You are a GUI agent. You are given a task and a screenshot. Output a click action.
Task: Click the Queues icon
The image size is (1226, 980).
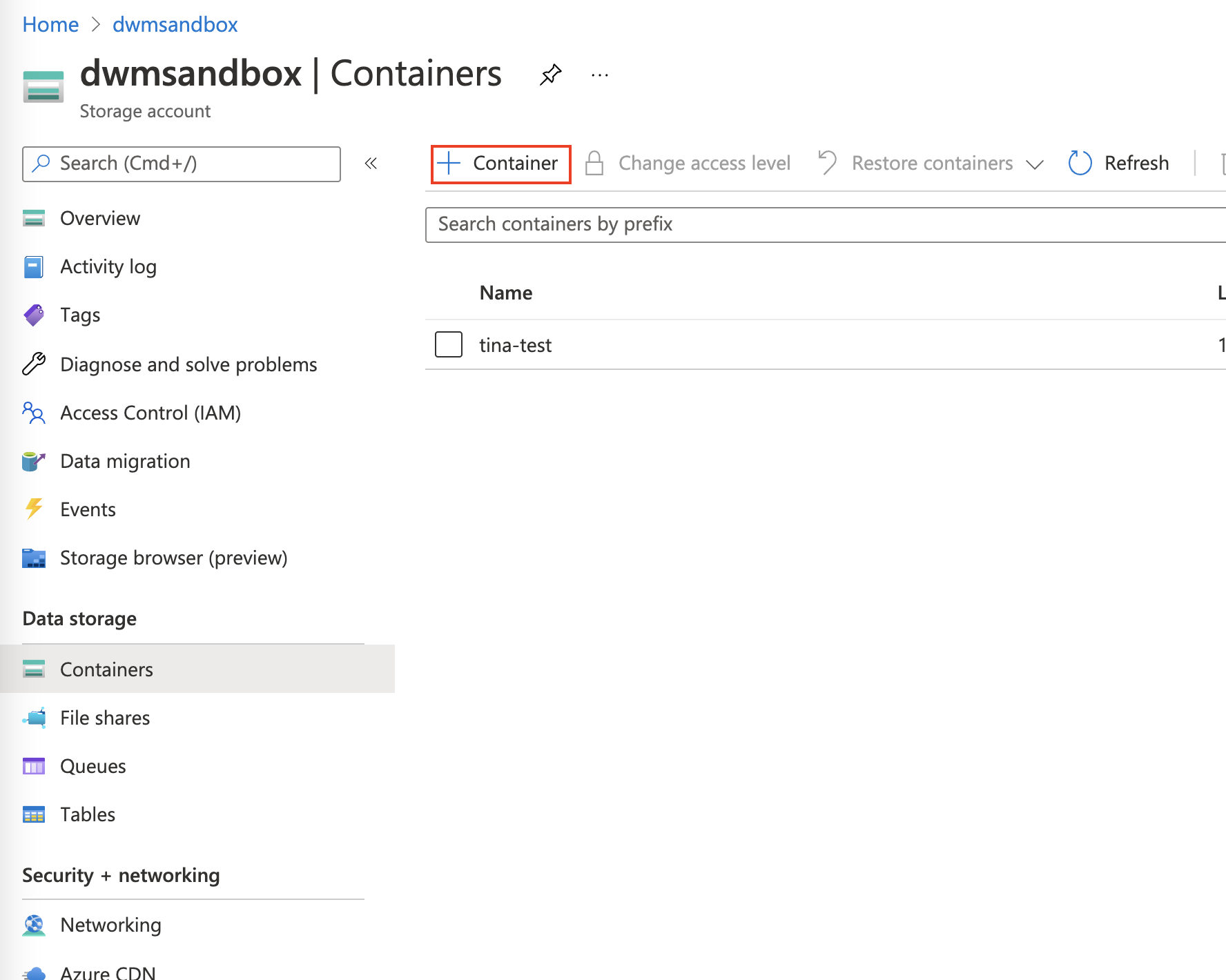[x=34, y=766]
